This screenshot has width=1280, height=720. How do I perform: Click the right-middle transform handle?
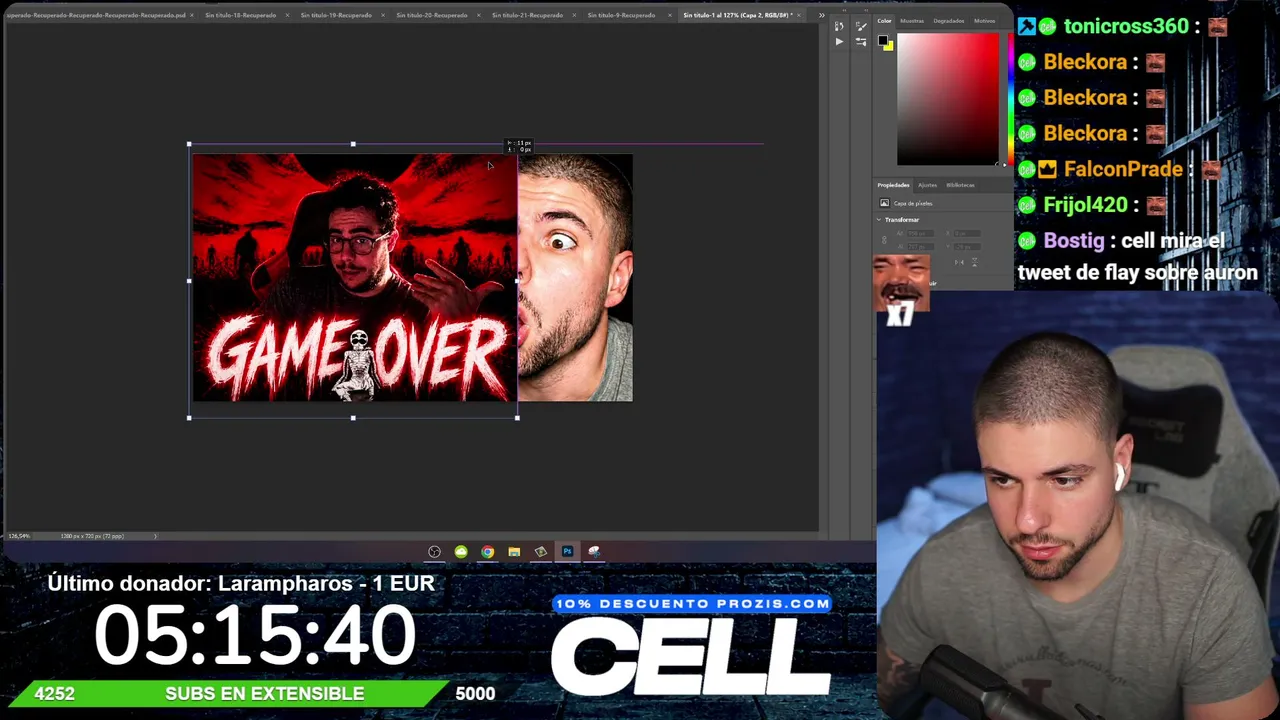517,281
